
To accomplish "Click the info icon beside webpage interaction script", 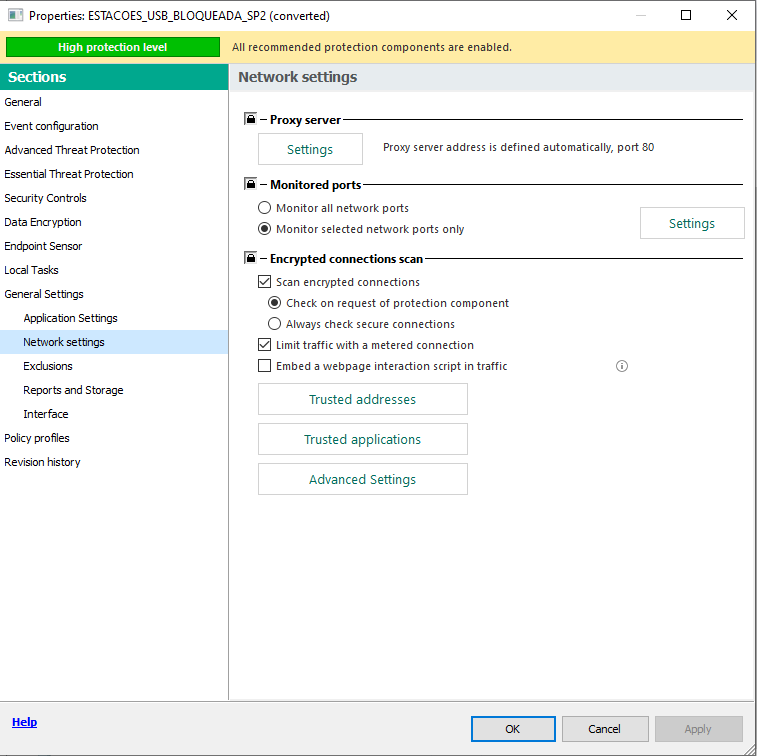I will tap(622, 366).
